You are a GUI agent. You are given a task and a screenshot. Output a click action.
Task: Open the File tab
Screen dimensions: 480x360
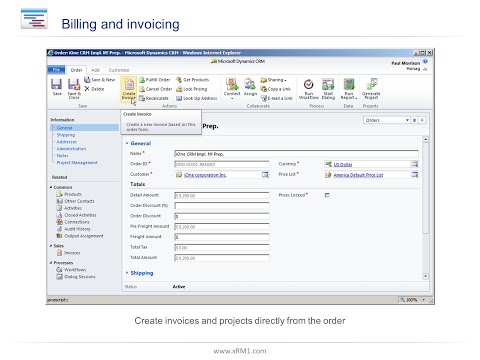coord(56,70)
